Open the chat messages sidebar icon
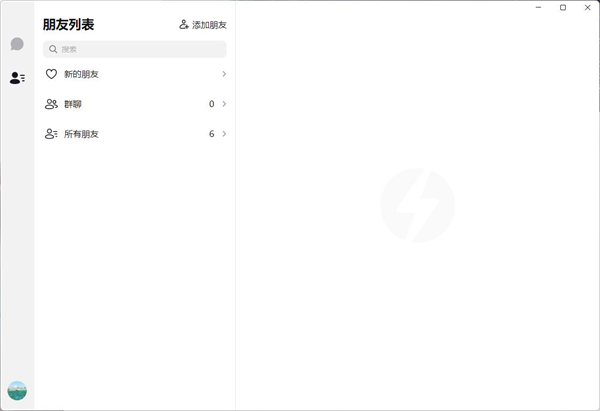This screenshot has width=600, height=411. click(x=17, y=44)
